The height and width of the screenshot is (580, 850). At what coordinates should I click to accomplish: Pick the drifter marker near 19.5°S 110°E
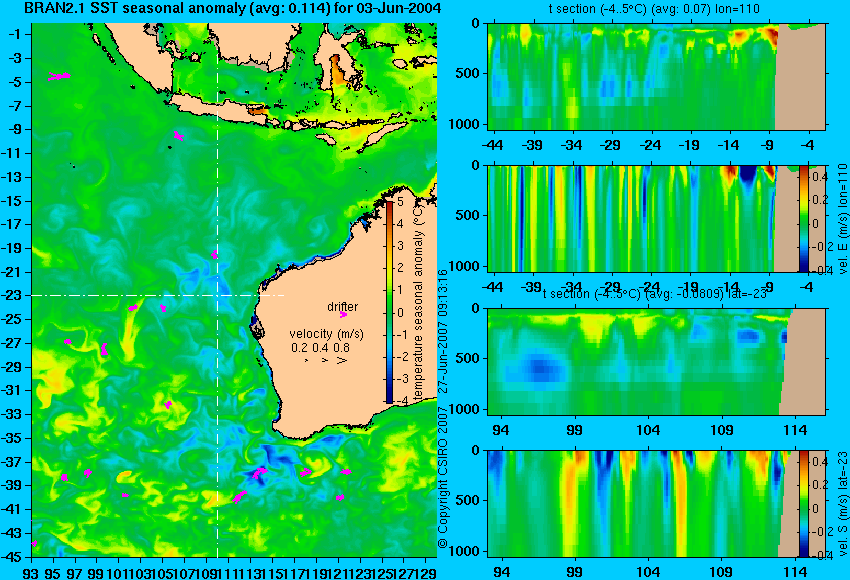pyautogui.click(x=215, y=254)
